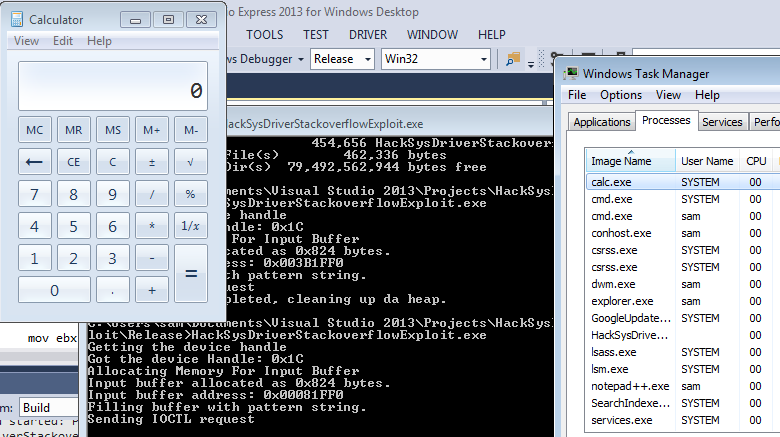Image resolution: width=780 pixels, height=437 pixels.
Task: Switch to Task Manager Services tab
Action: point(722,122)
